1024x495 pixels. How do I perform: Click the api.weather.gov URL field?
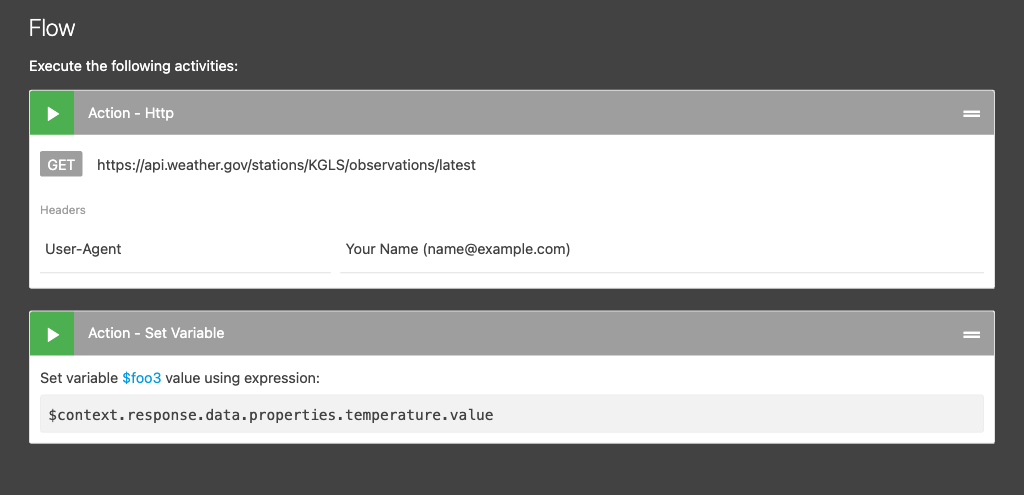tap(286, 165)
